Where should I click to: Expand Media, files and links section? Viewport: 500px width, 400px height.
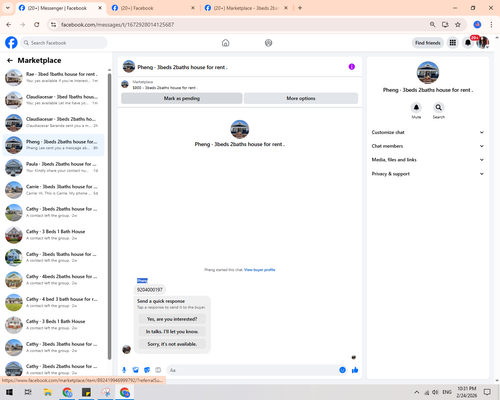428,160
